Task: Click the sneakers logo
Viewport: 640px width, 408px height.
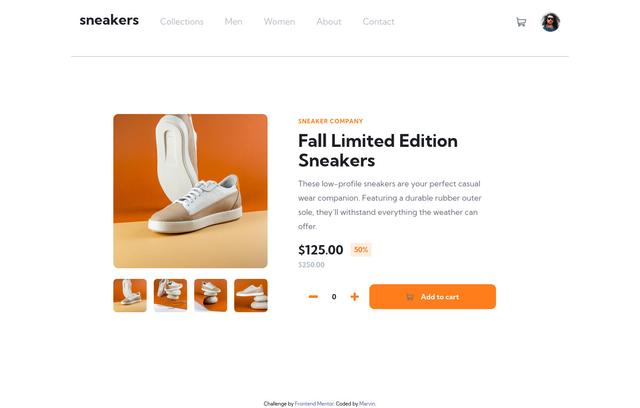Action: [x=109, y=20]
